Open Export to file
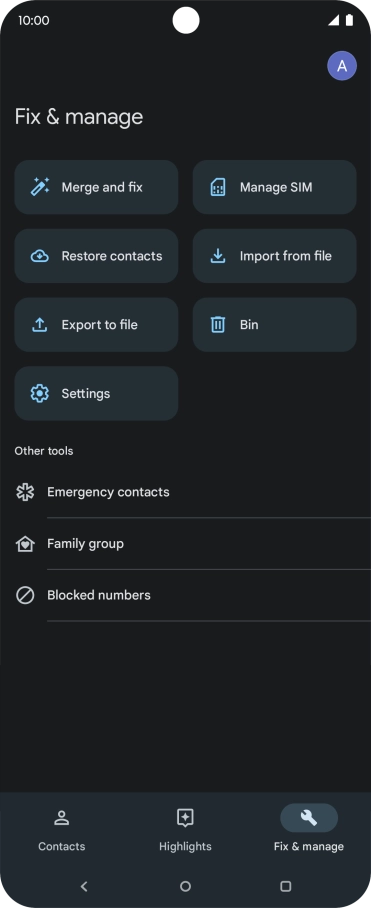The height and width of the screenshot is (908, 371). [x=96, y=325]
